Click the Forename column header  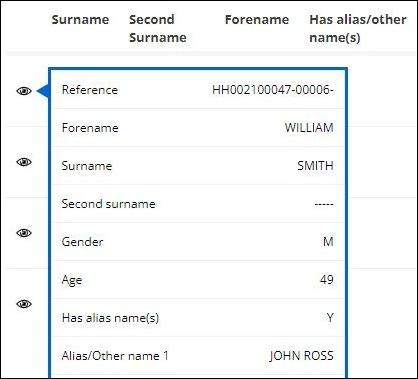pyautogui.click(x=257, y=19)
